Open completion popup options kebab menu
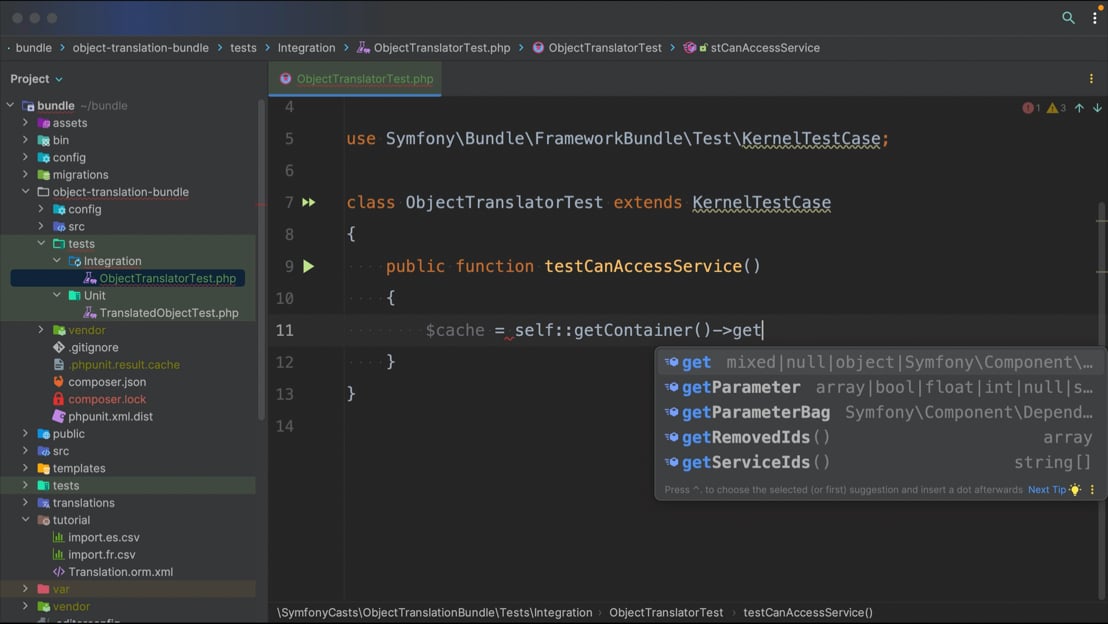This screenshot has height=624, width=1108. coord(1092,490)
